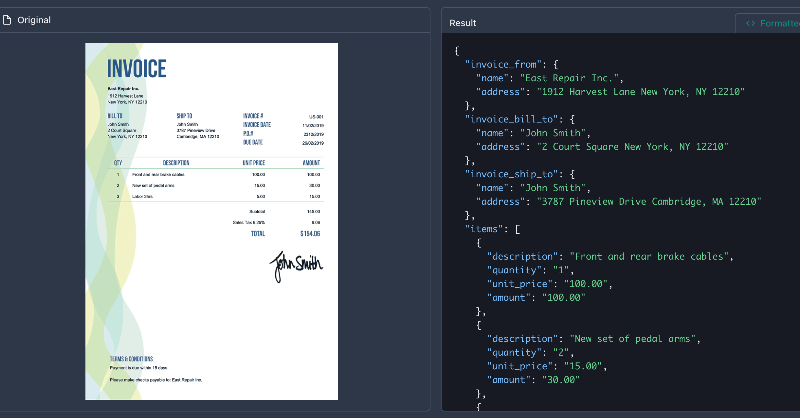Open the invoice document thumbnail
800x418 pixels.
(211, 221)
